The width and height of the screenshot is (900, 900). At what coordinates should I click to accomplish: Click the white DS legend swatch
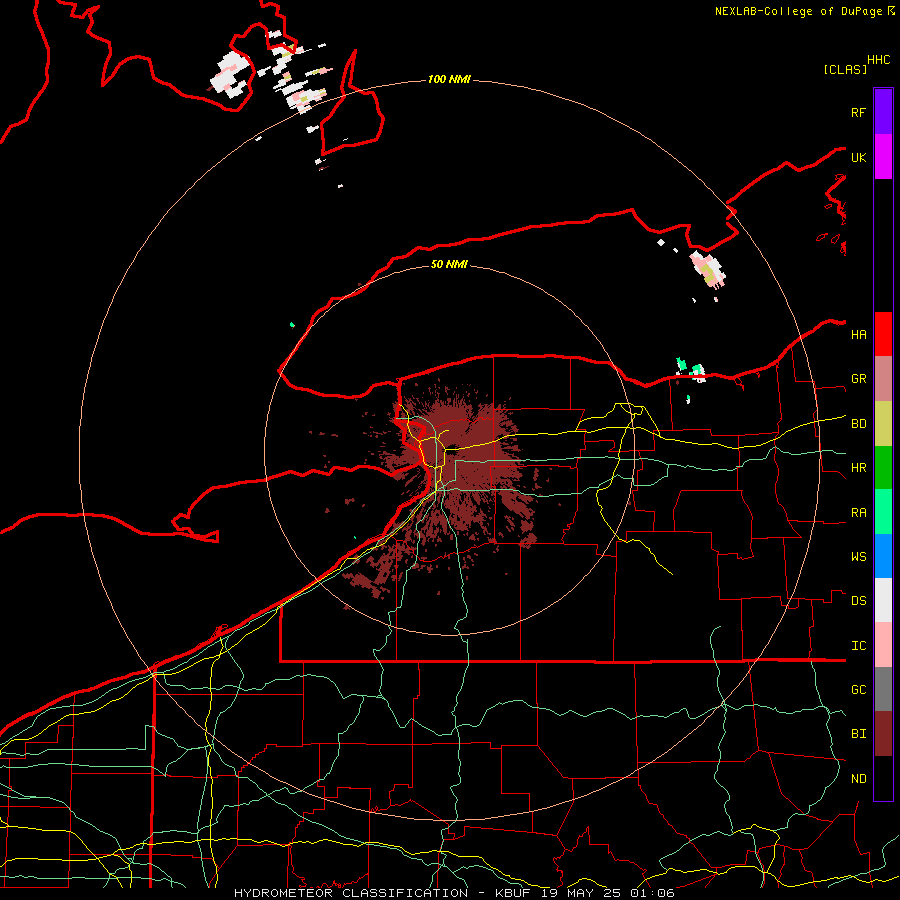point(883,600)
